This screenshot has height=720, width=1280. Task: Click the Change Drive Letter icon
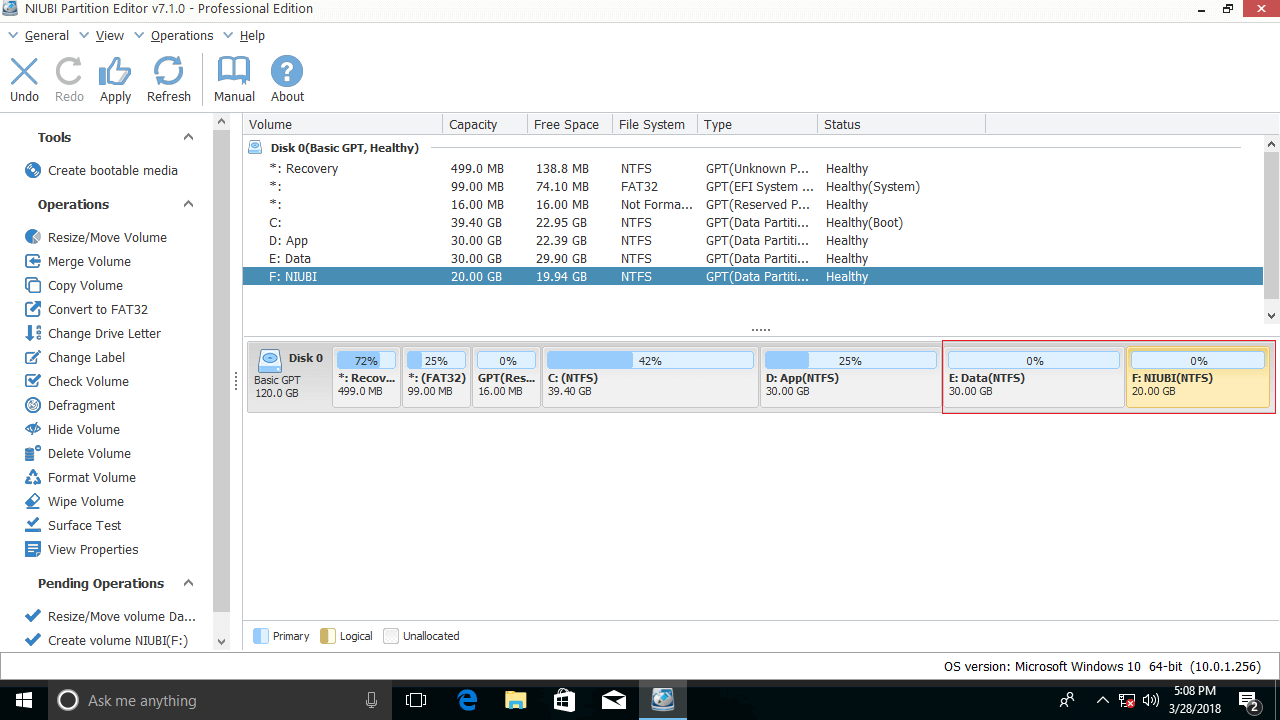pyautogui.click(x=33, y=333)
